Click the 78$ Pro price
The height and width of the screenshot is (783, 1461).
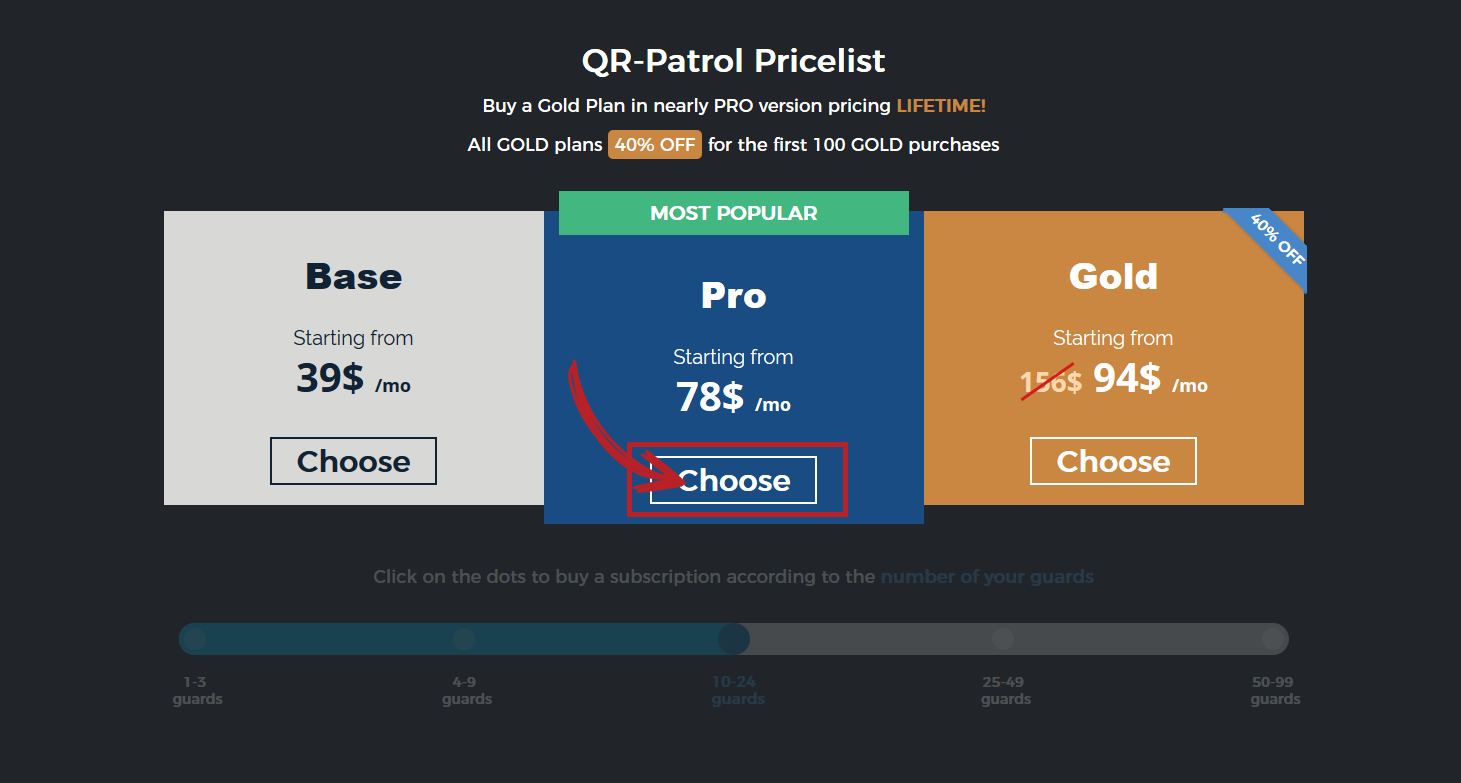(x=710, y=397)
